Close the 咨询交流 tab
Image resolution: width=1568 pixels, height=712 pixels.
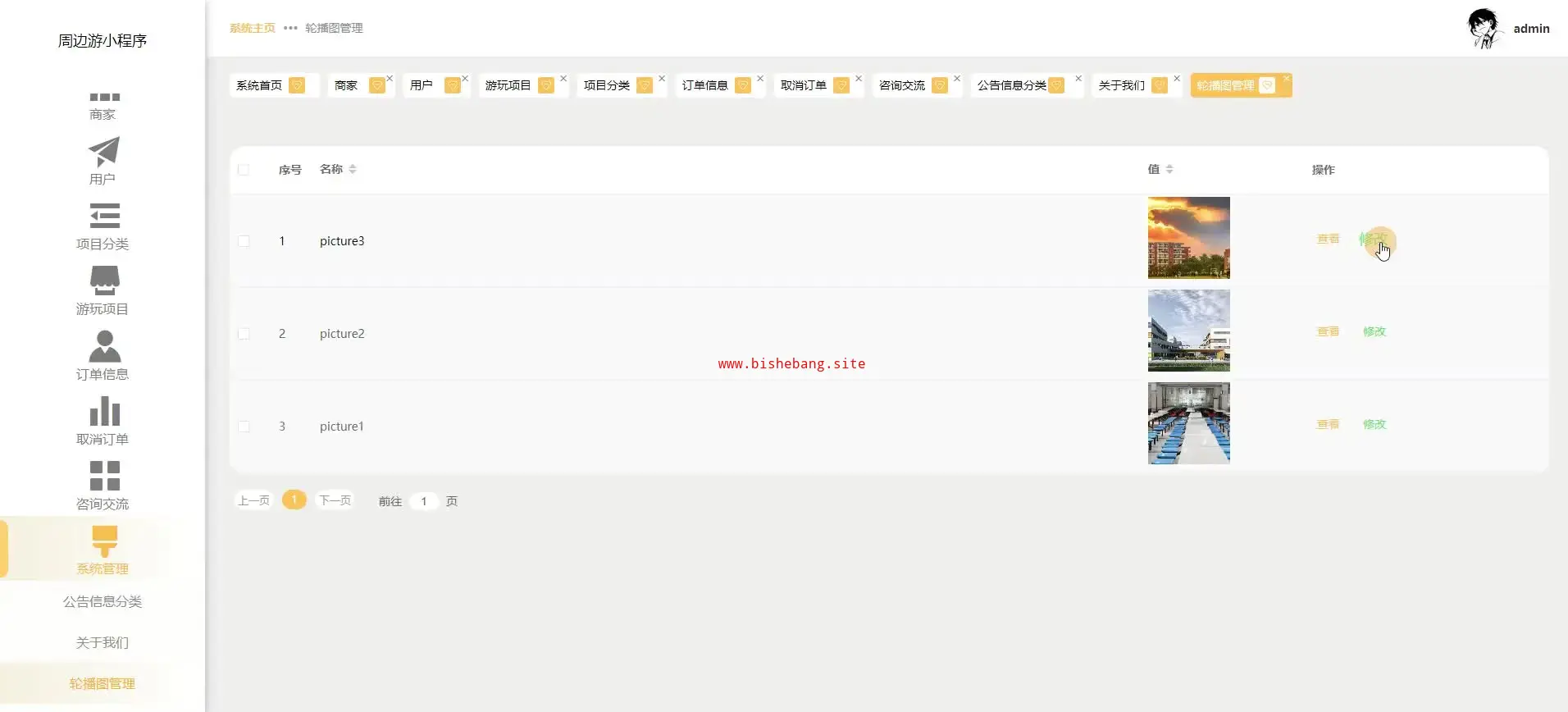957,79
